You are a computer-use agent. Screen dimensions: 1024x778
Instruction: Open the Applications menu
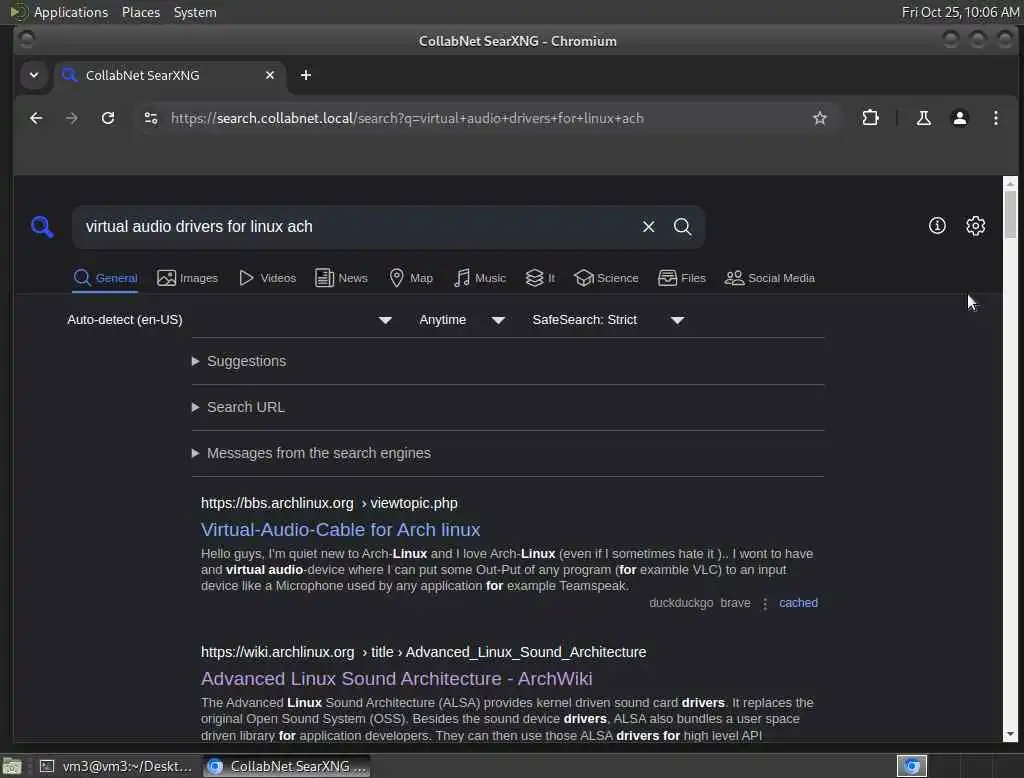[x=71, y=12]
